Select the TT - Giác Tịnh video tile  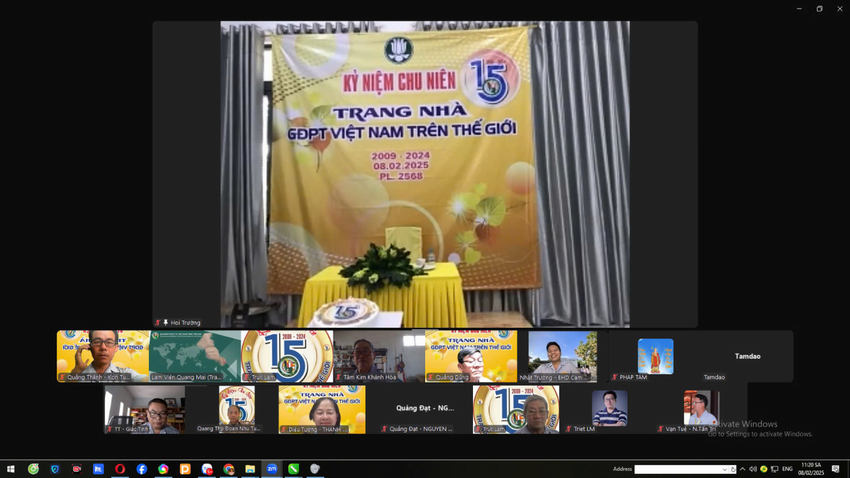145,409
